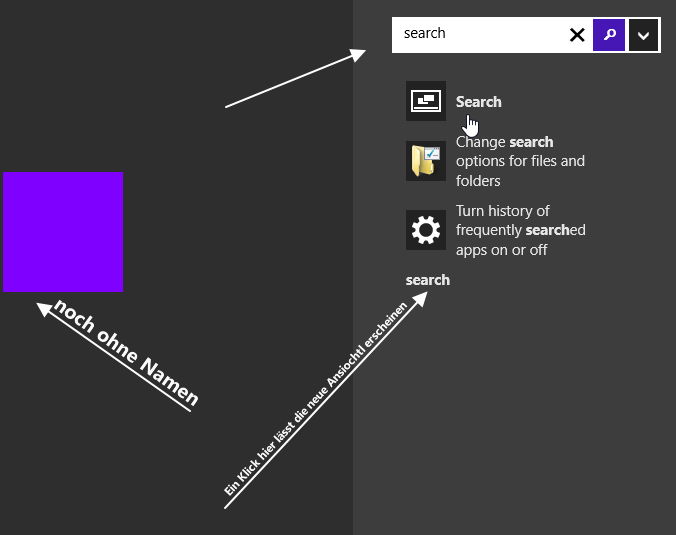Screen dimensions: 676x535
Task: Click inside the search text field
Action: coord(479,35)
